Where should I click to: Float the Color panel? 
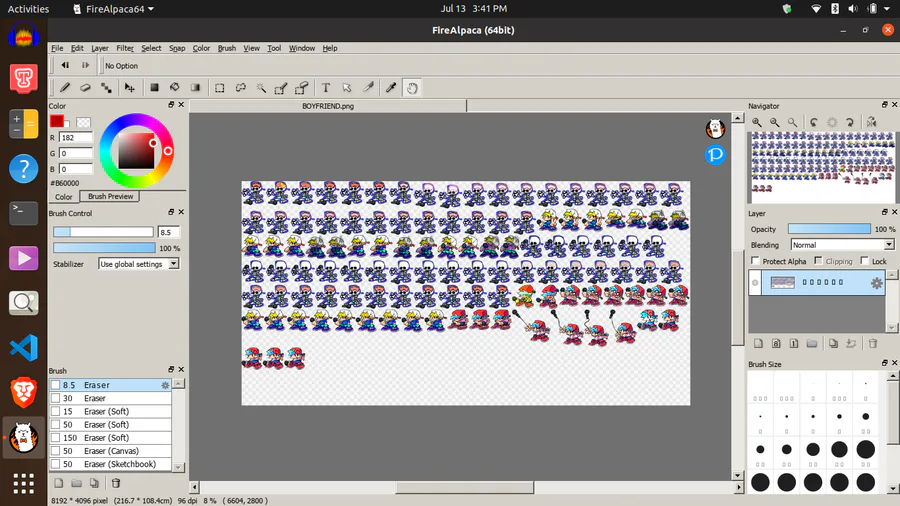click(171, 105)
